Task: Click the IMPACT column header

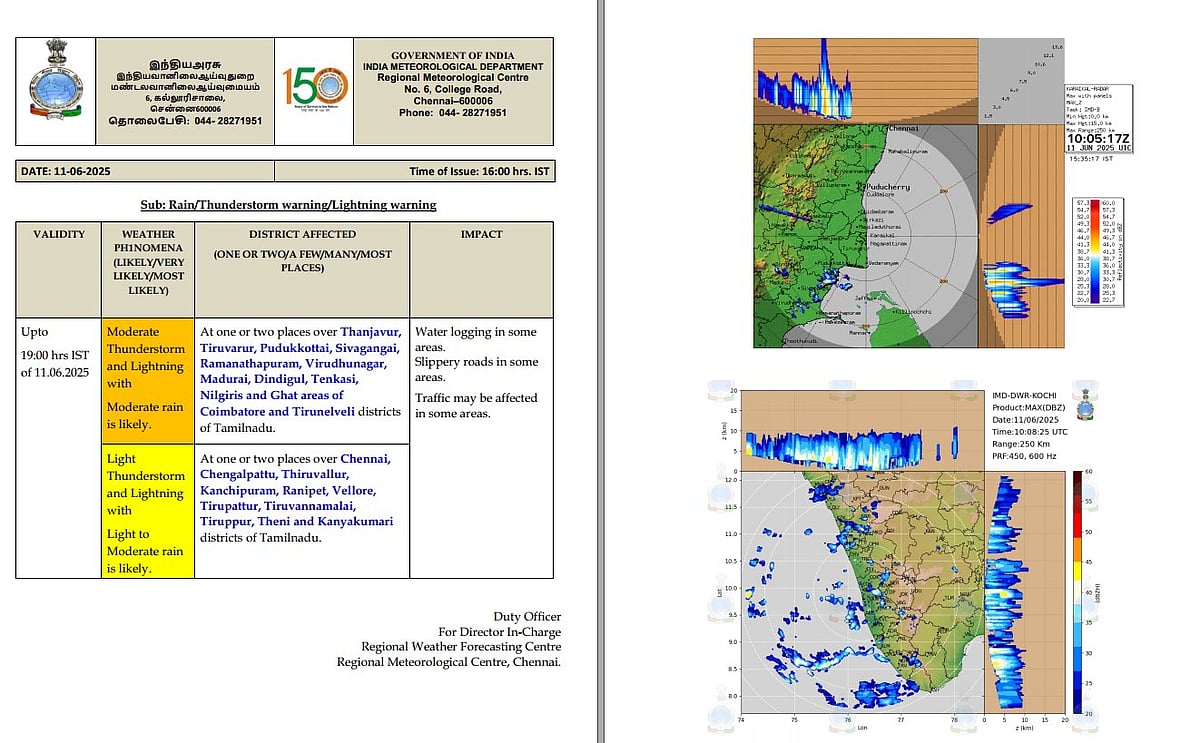Action: (x=481, y=234)
